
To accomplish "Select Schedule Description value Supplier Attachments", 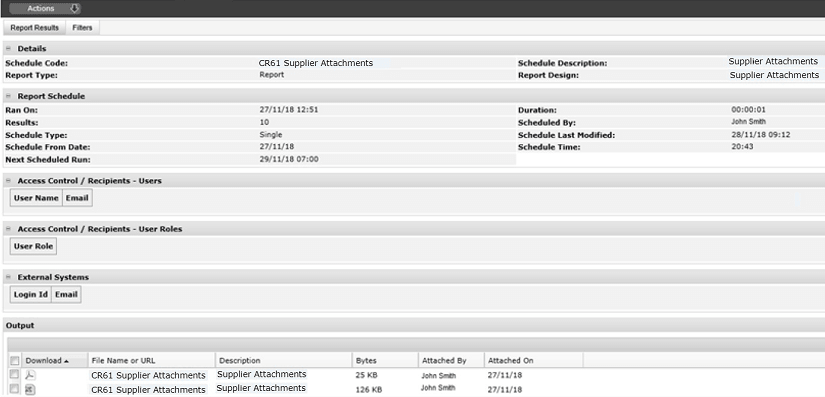I will [x=773, y=62].
